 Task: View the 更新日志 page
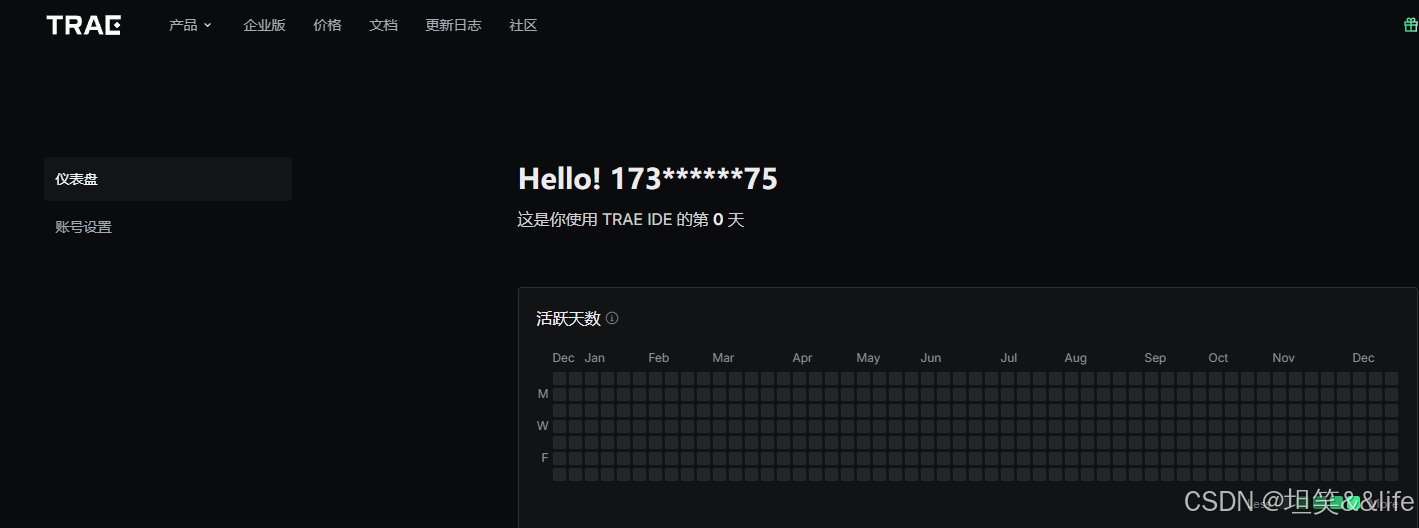[x=453, y=25]
